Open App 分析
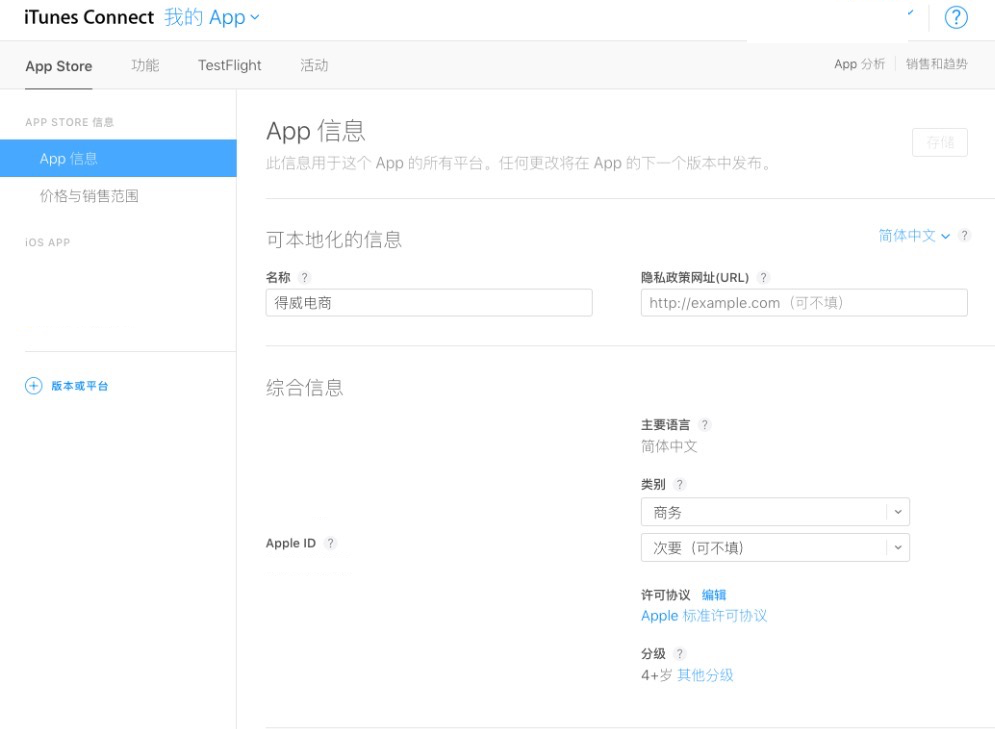 pyautogui.click(x=859, y=63)
